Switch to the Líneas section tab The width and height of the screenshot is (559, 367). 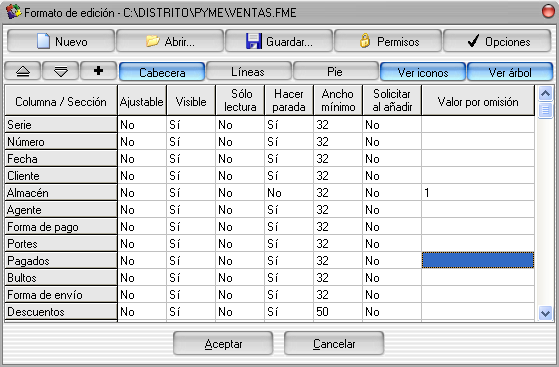click(248, 72)
